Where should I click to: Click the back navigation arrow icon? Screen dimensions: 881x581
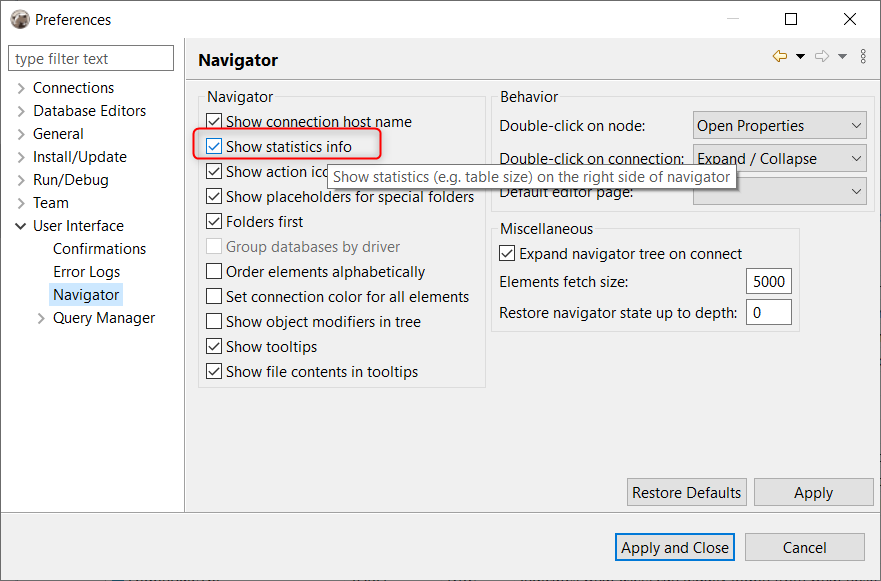point(779,57)
